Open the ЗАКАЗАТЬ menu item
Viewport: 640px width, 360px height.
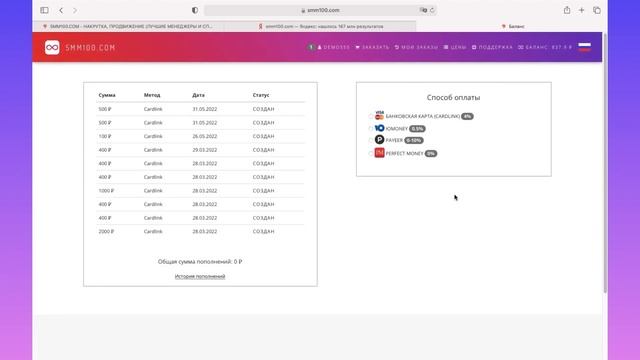click(x=372, y=47)
